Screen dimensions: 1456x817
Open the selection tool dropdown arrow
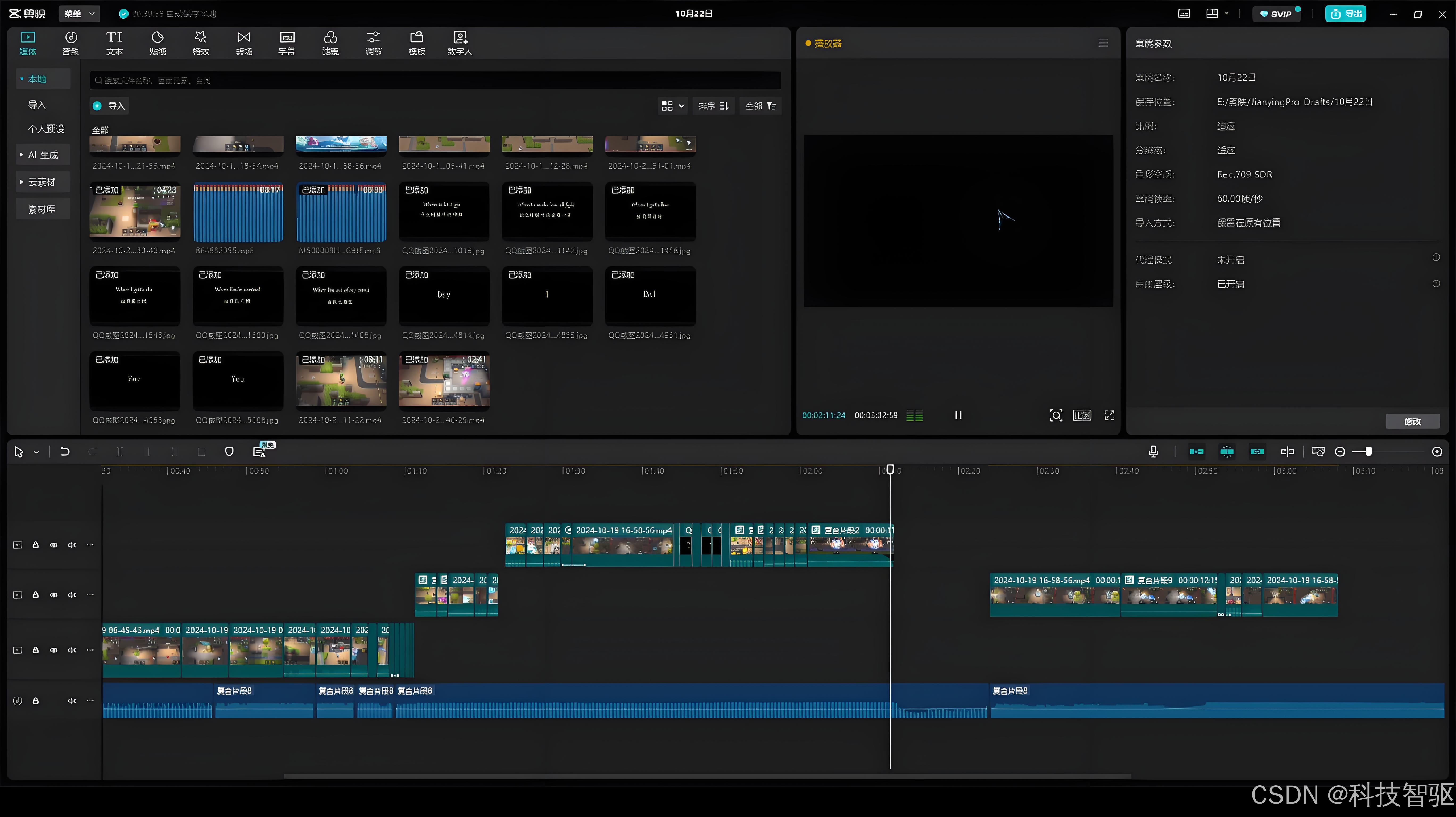tap(36, 452)
